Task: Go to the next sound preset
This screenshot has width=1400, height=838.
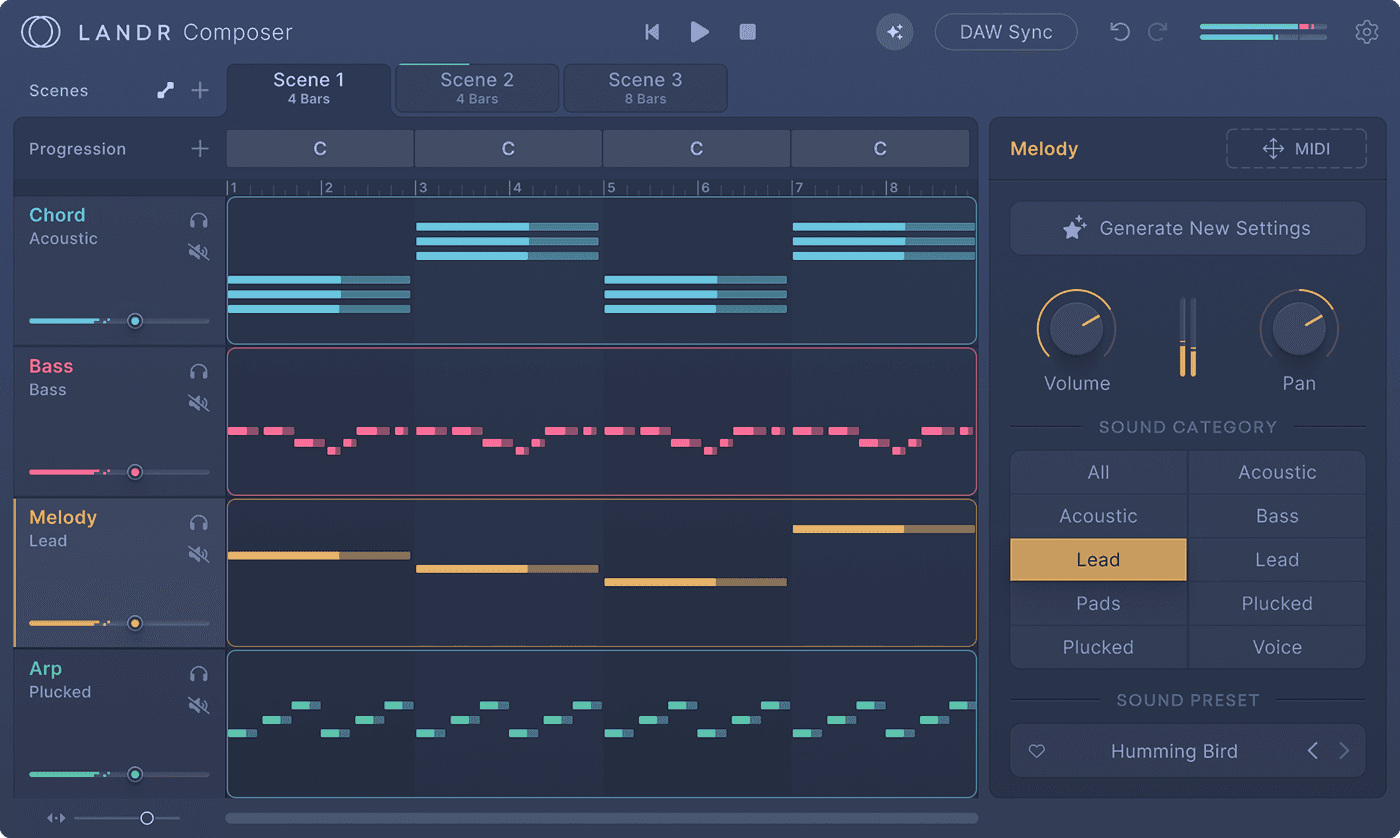Action: 1344,751
